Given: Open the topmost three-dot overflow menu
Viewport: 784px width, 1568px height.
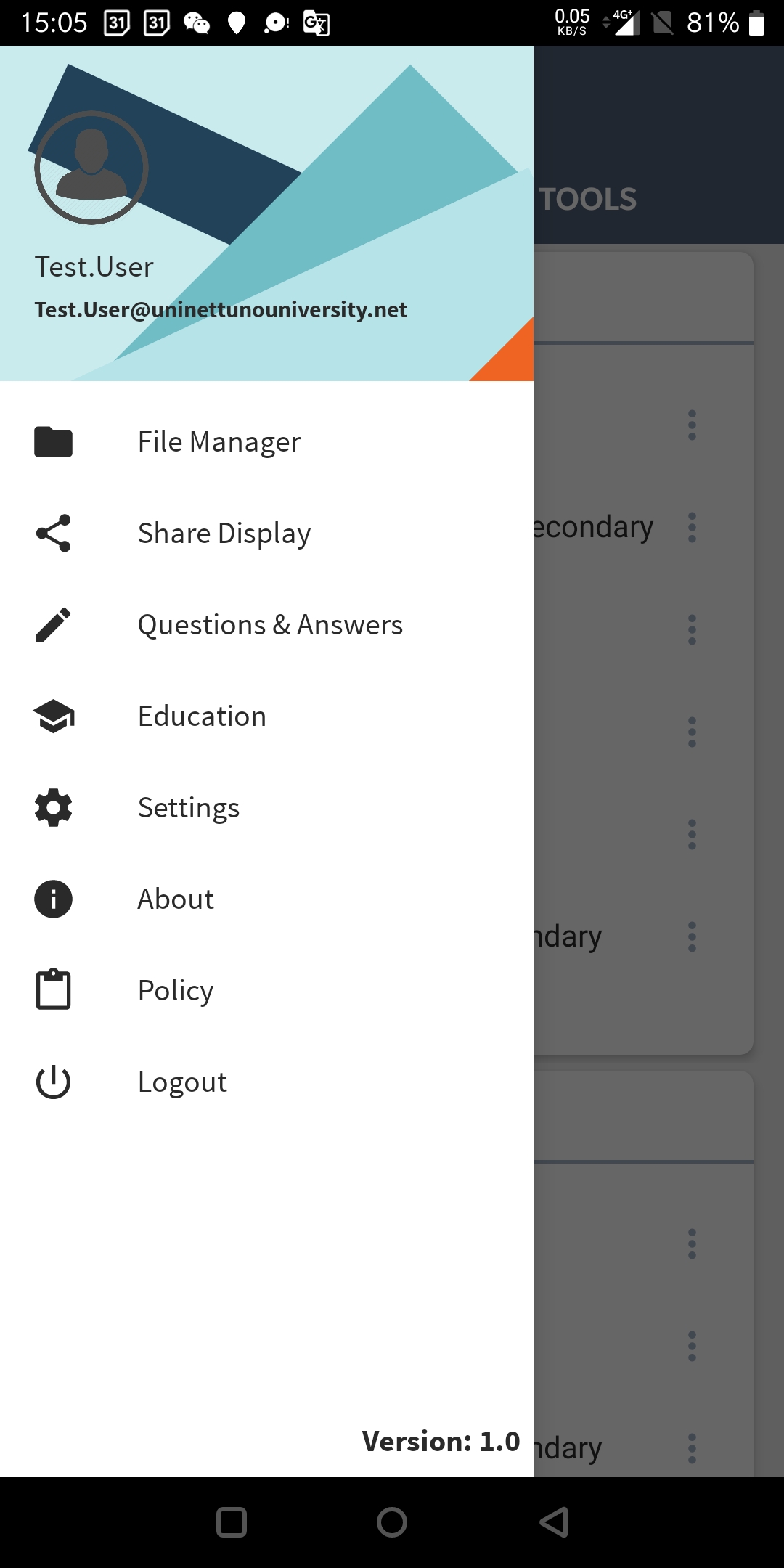Looking at the screenshot, I should [692, 425].
